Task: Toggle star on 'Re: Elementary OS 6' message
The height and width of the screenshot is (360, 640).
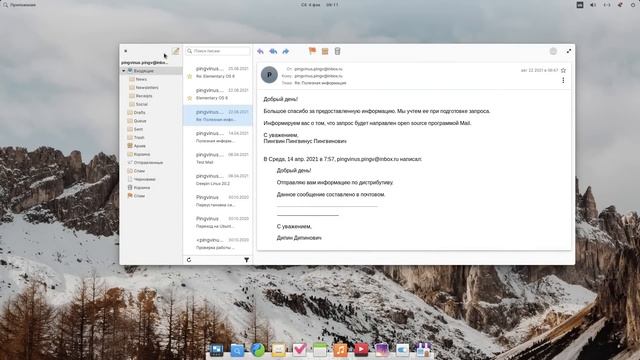Action: 189,76
